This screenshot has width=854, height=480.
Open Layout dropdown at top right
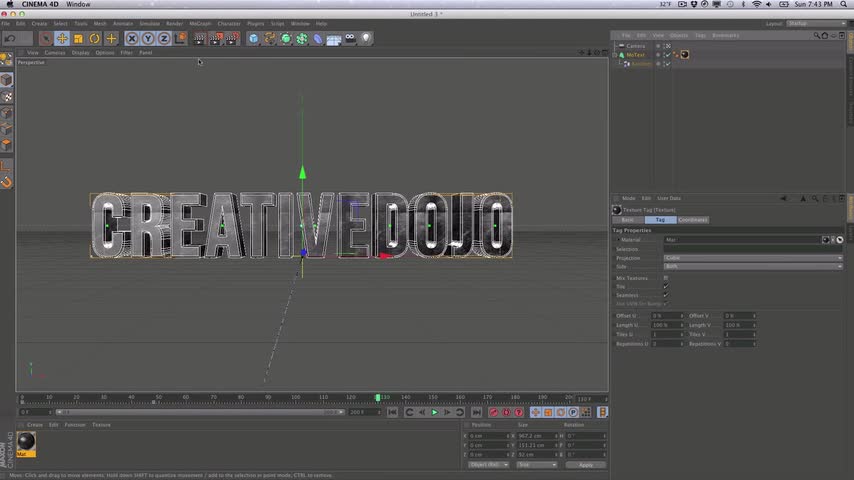[x=815, y=24]
